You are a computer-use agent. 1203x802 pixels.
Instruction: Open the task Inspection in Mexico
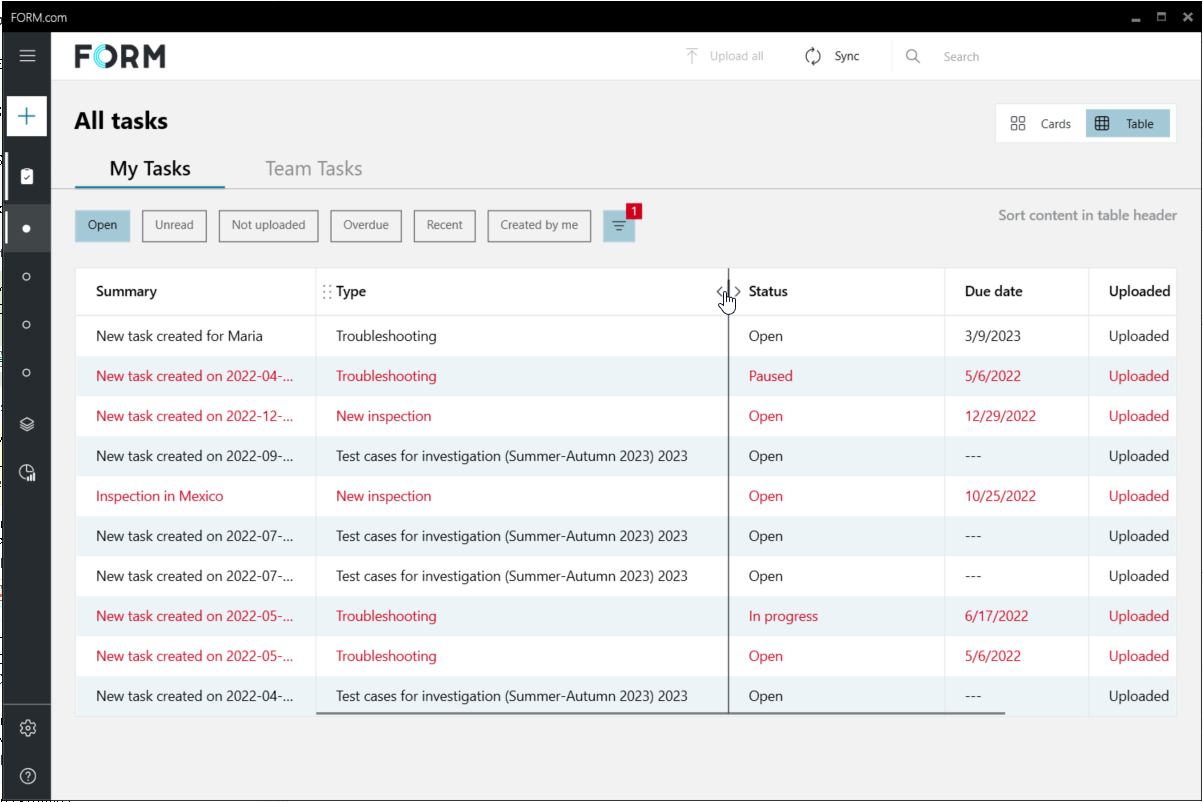[159, 495]
